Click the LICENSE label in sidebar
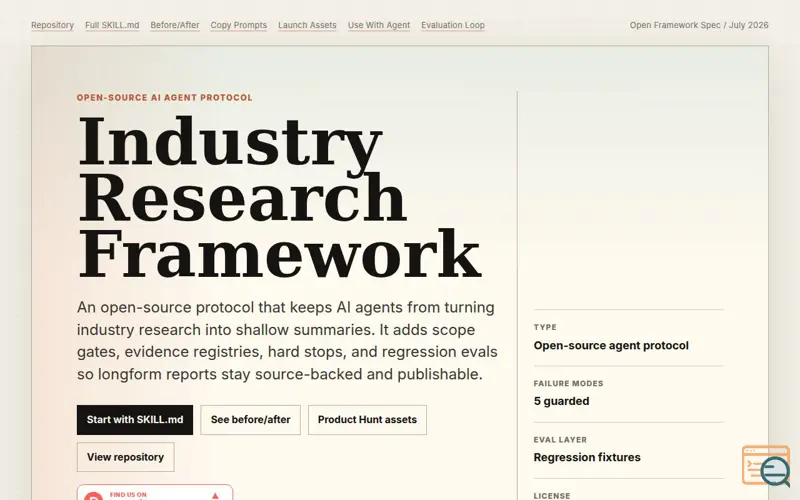Screen dimensions: 800x500 [552, 496]
